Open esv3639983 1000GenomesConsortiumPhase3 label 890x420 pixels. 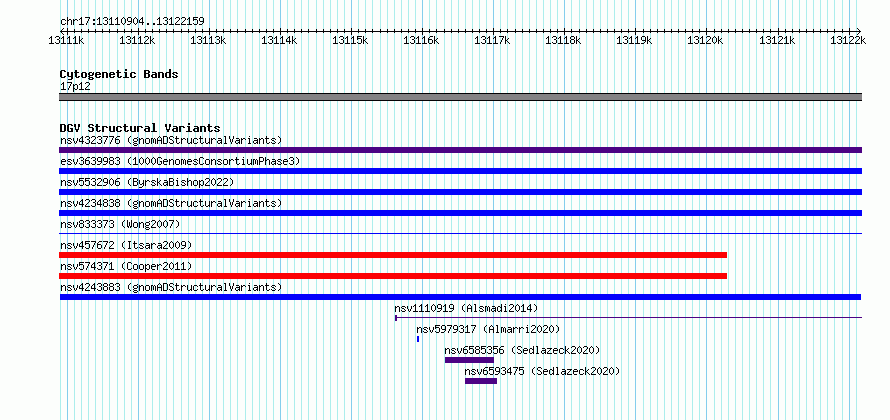[x=180, y=161]
